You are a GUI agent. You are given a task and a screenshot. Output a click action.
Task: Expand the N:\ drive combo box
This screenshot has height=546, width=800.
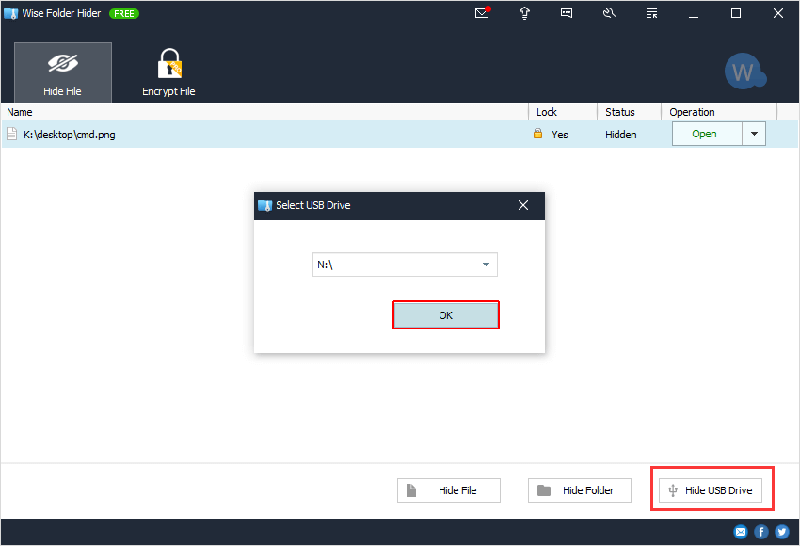point(405,264)
